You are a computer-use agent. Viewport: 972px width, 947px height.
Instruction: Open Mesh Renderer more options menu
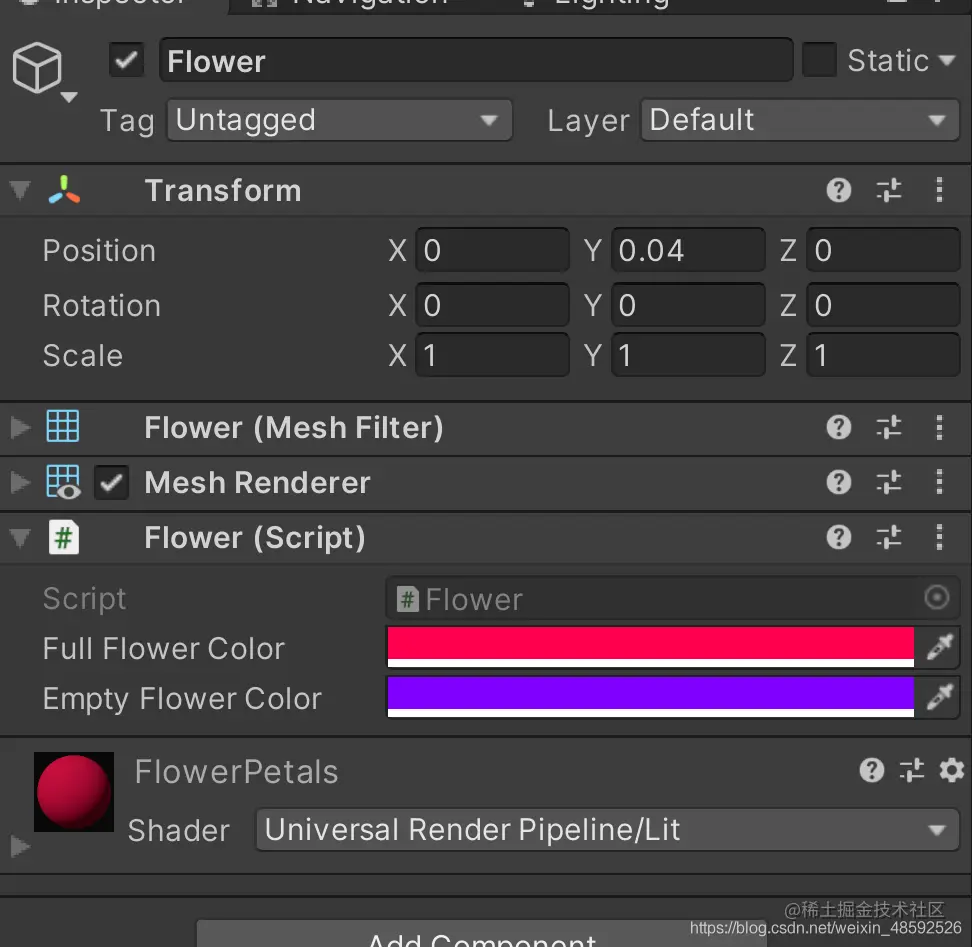coord(939,482)
